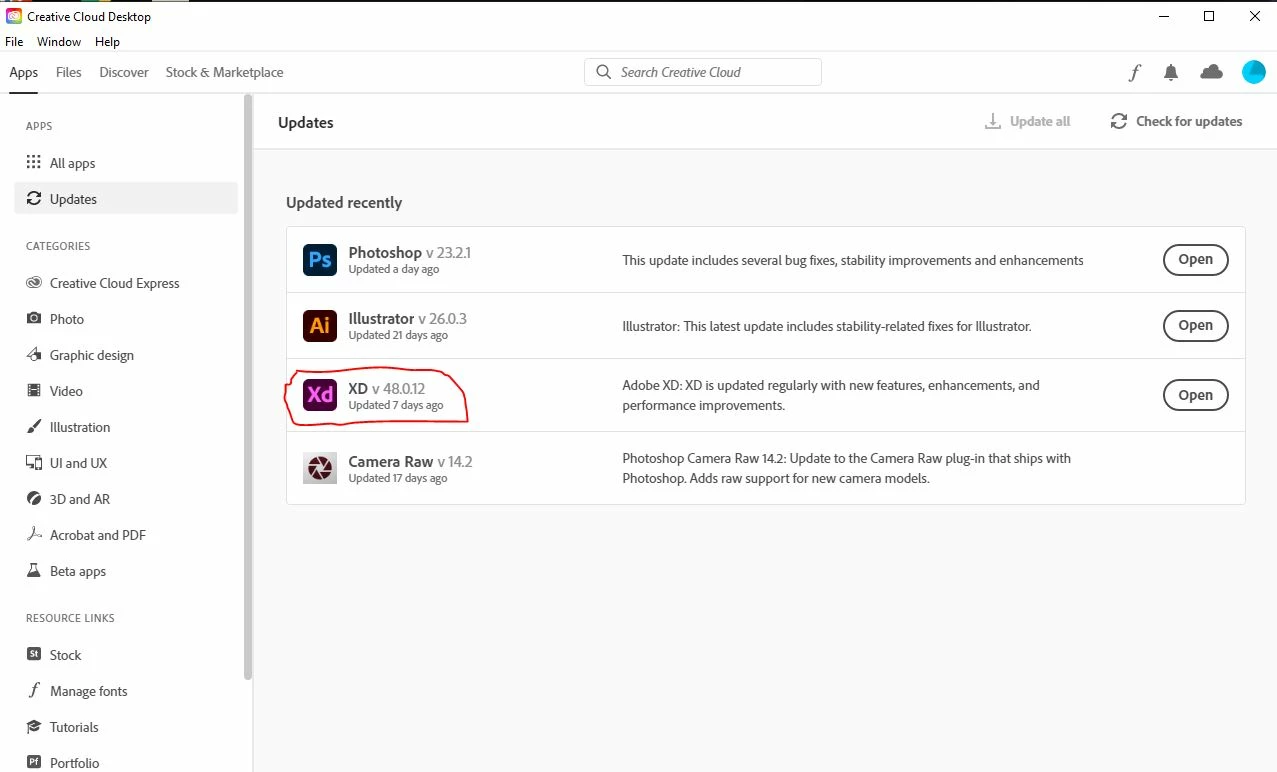Screen dimensions: 1277x772
Task: Click the Adobe XD app icon
Action: point(320,395)
